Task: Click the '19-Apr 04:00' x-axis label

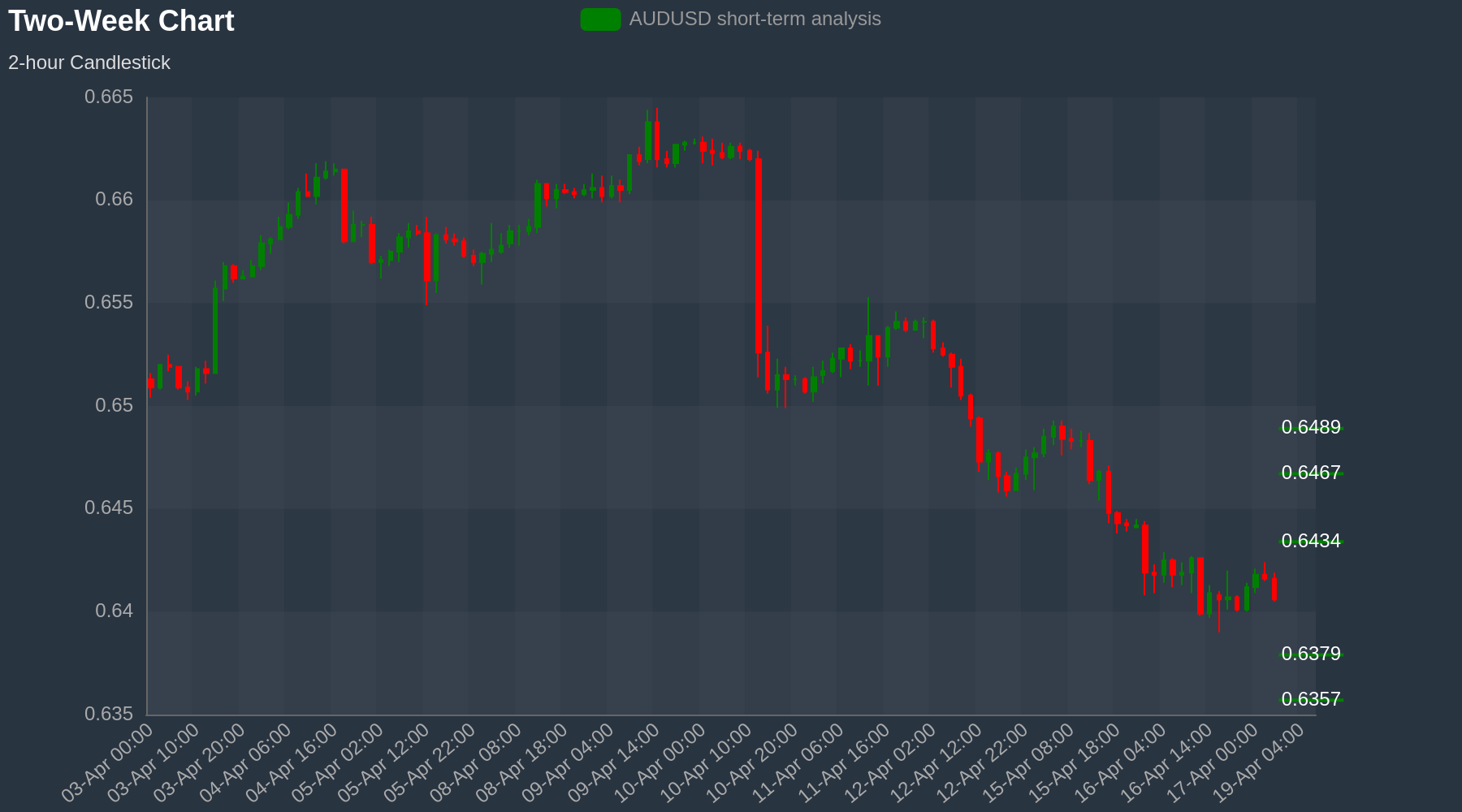Action: (x=1260, y=763)
